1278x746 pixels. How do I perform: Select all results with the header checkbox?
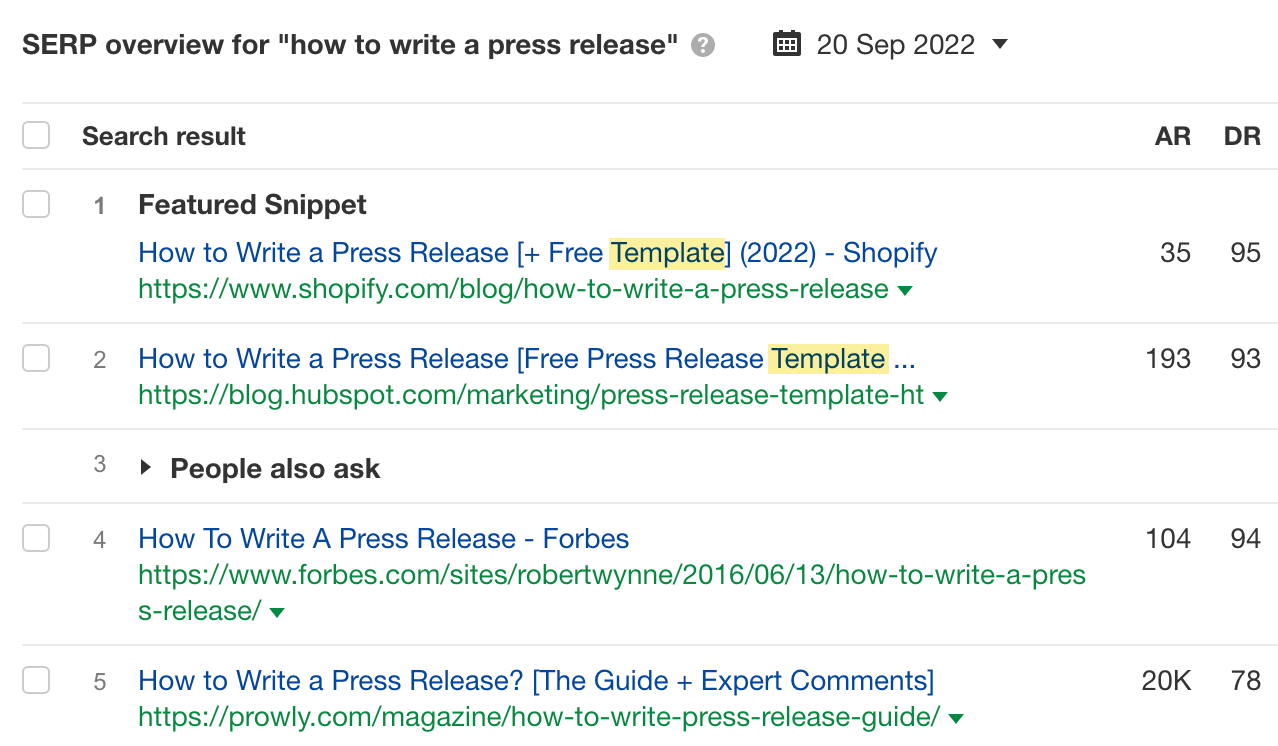tap(36, 134)
